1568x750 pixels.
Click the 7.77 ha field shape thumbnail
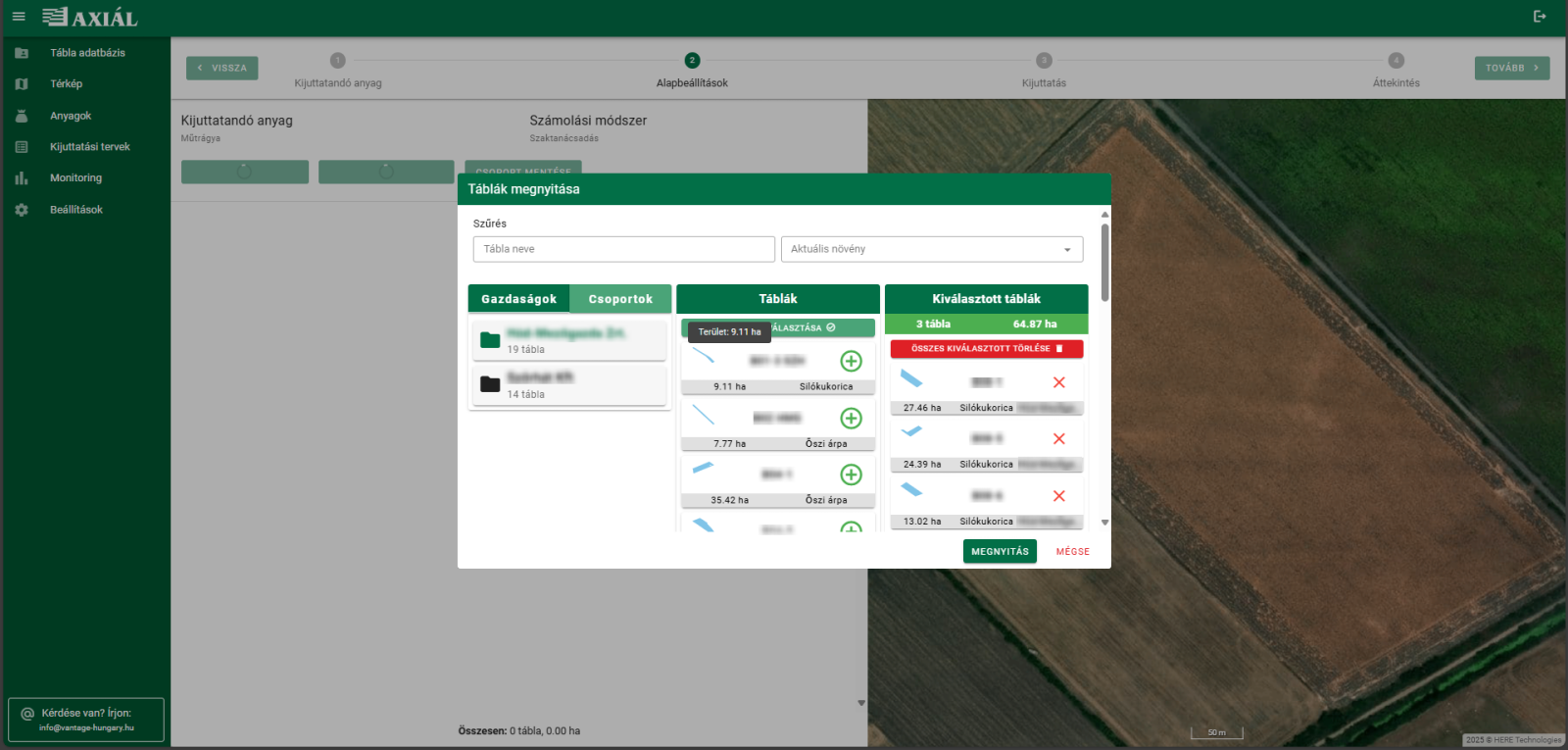click(703, 415)
